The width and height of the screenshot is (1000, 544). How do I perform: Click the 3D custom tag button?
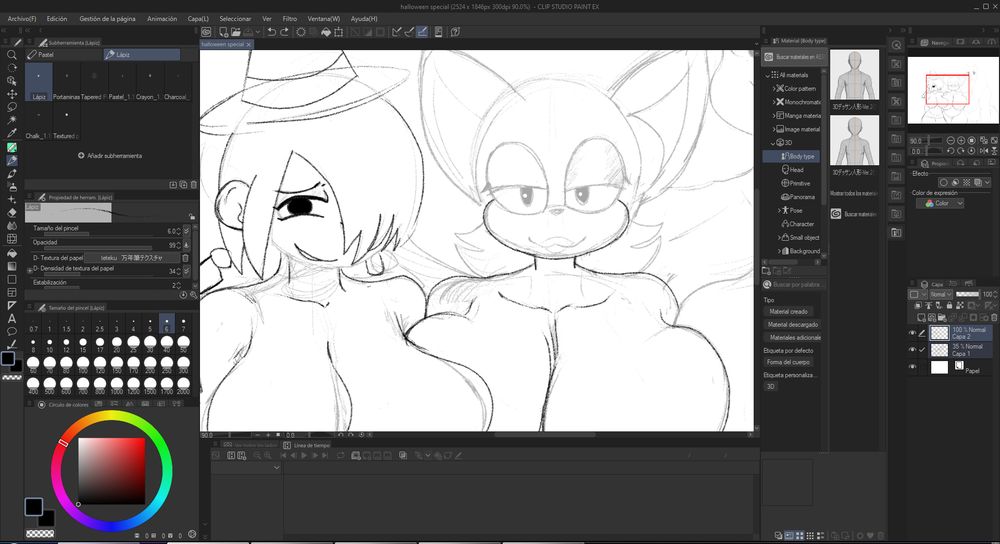[770, 386]
